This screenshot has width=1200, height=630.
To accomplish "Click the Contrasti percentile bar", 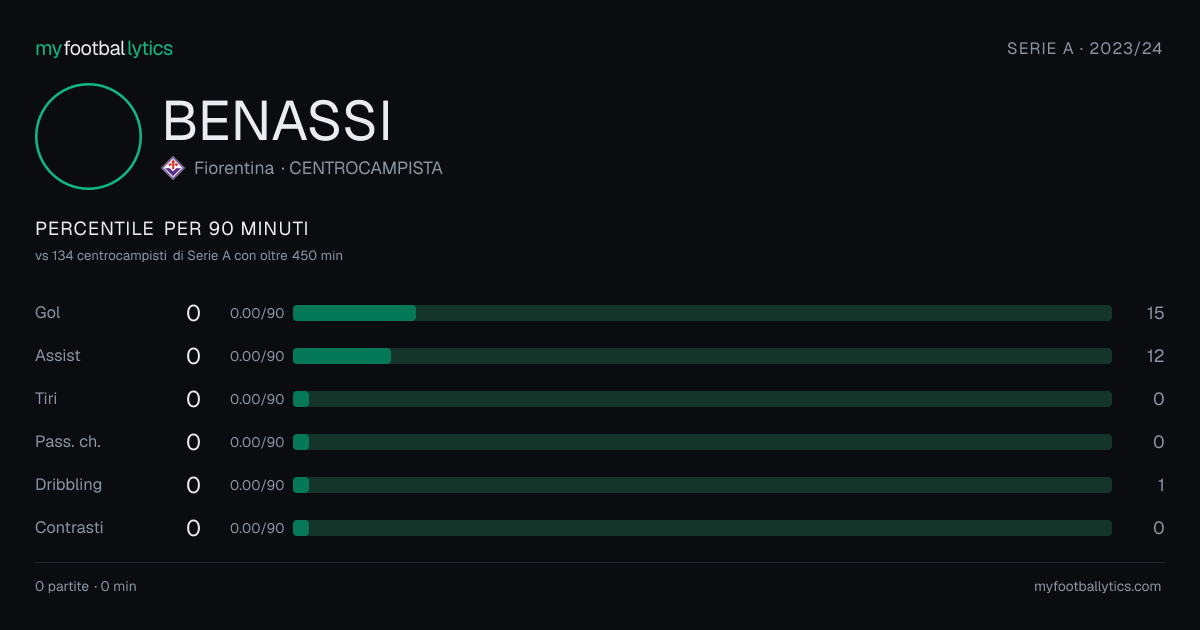I will tap(702, 528).
